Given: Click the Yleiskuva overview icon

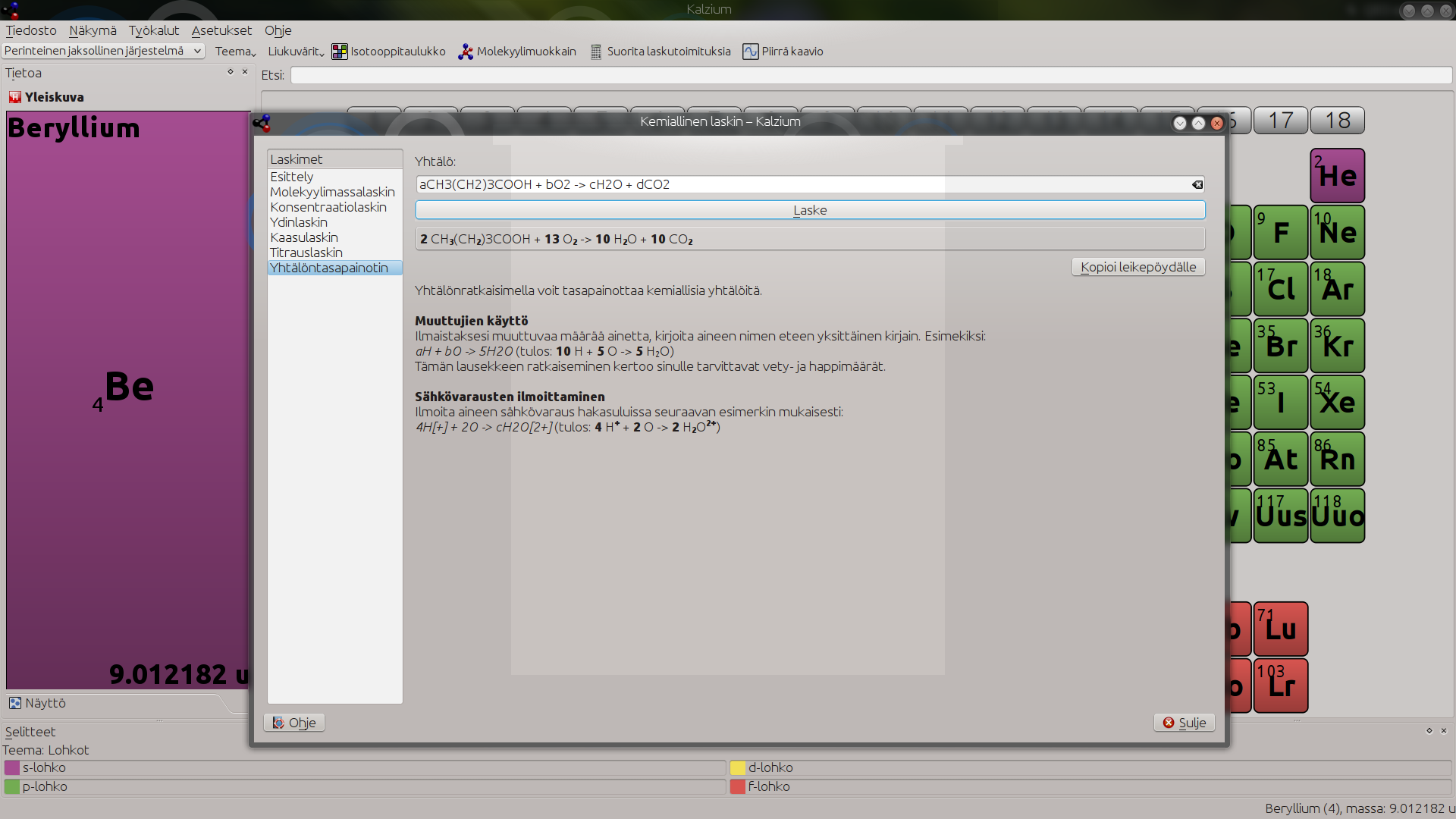Looking at the screenshot, I should click(14, 97).
